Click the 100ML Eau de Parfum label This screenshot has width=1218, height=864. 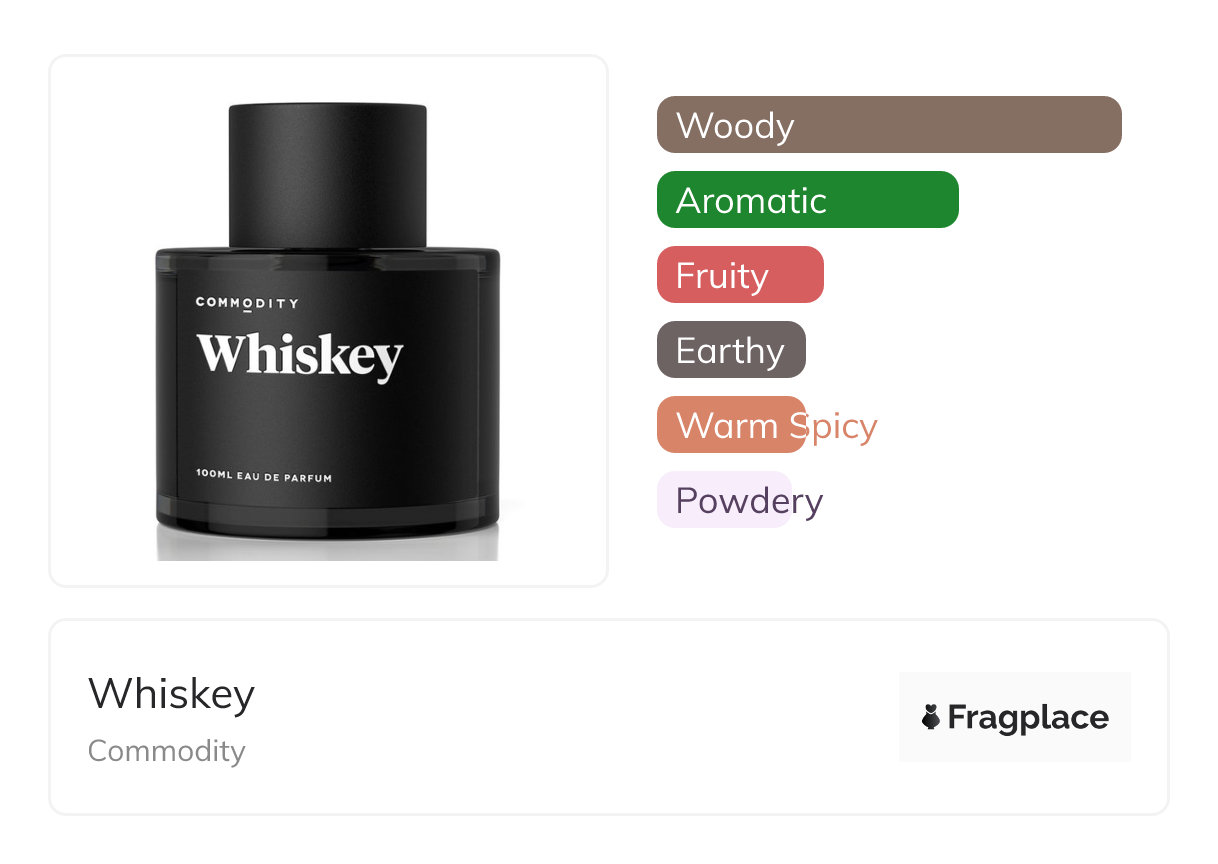pyautogui.click(x=264, y=477)
